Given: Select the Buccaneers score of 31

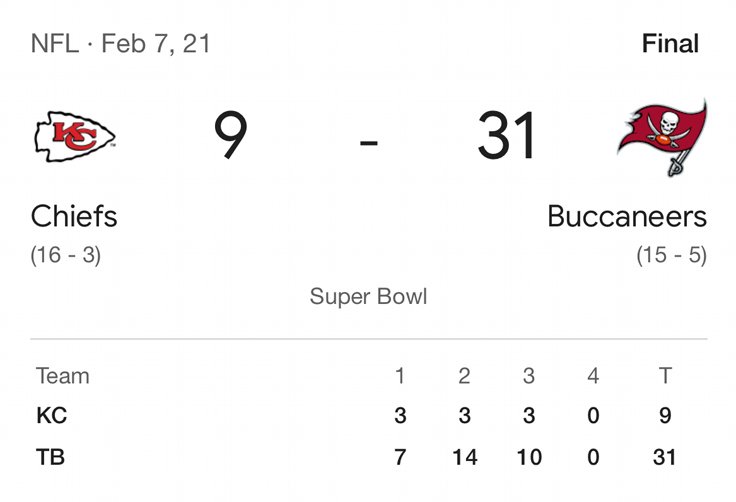Looking at the screenshot, I should 506,135.
